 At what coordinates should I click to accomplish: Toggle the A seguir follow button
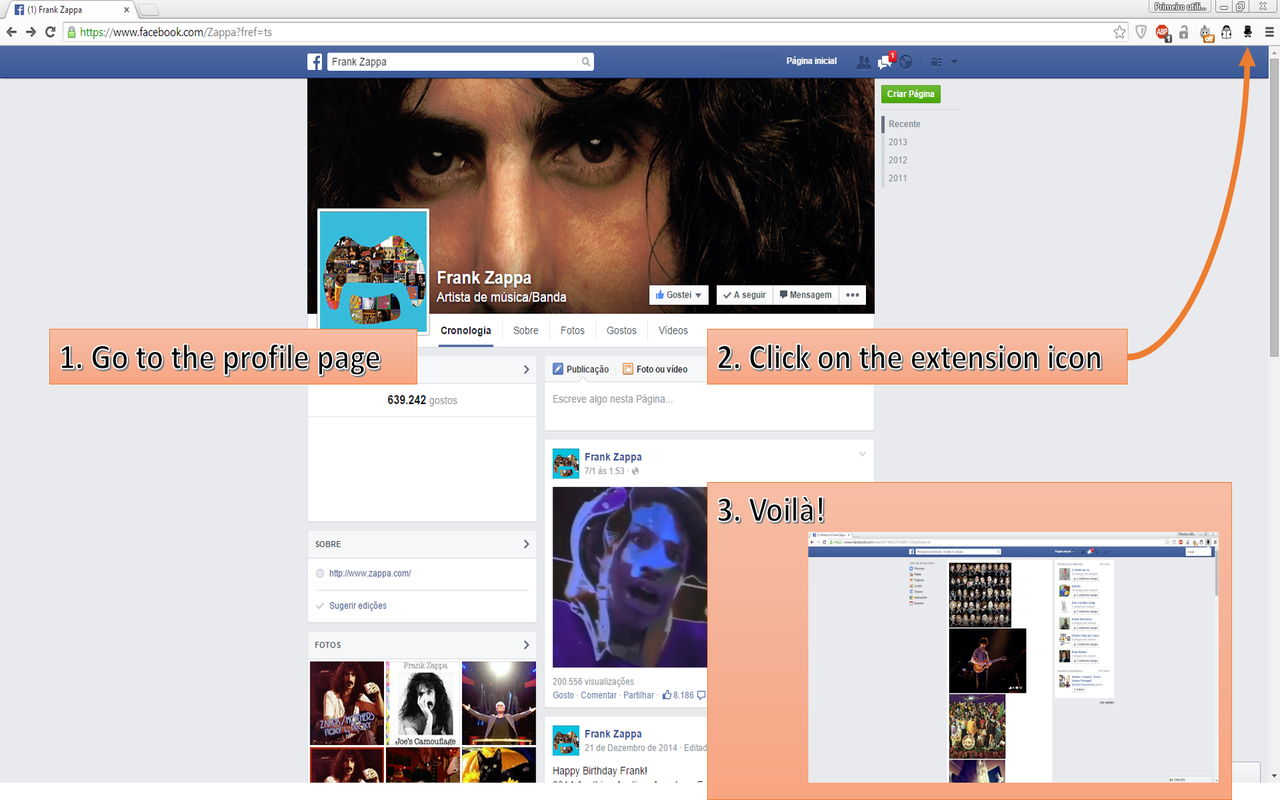pos(745,295)
